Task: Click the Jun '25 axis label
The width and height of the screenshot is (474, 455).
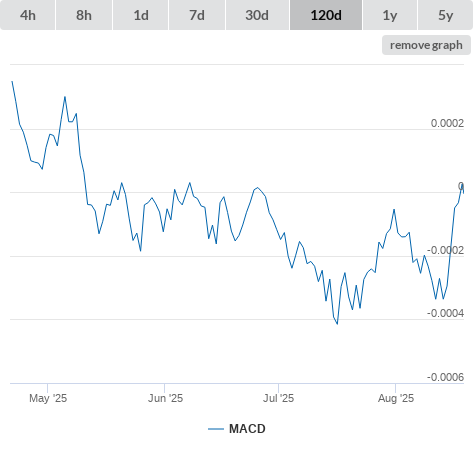Action: click(x=165, y=398)
